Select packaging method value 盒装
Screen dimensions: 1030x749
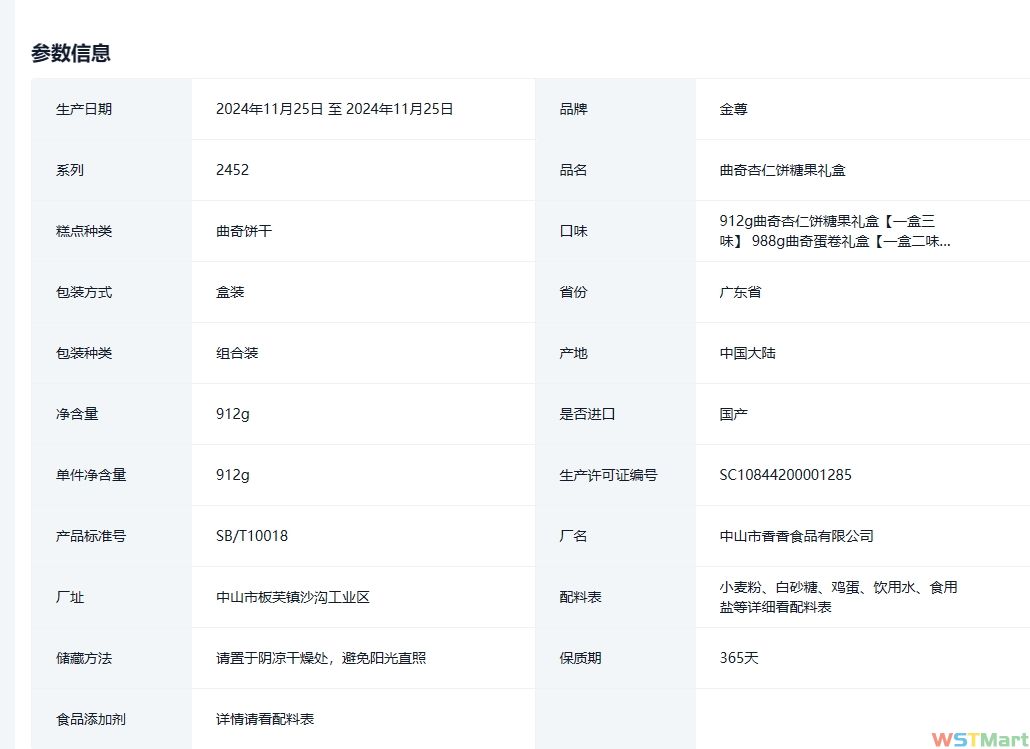[x=230, y=292]
